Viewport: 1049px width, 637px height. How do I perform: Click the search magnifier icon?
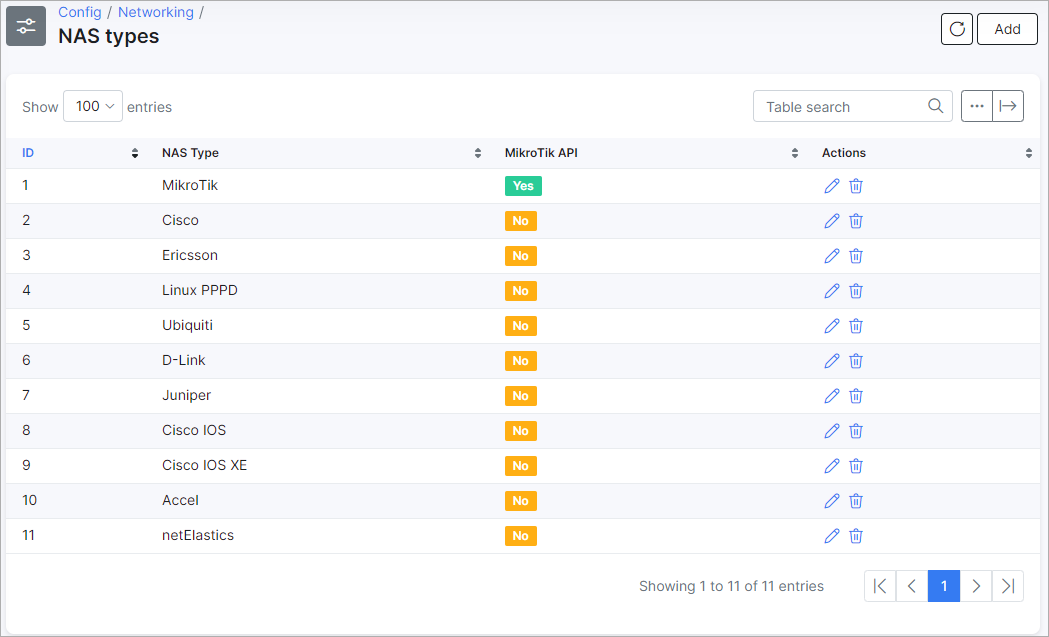point(935,106)
